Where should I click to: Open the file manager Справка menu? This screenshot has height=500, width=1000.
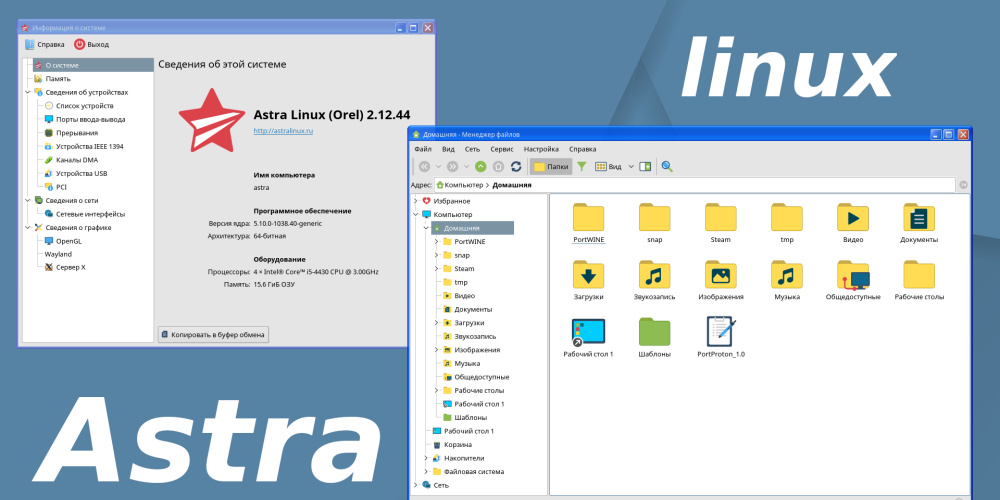(x=583, y=149)
